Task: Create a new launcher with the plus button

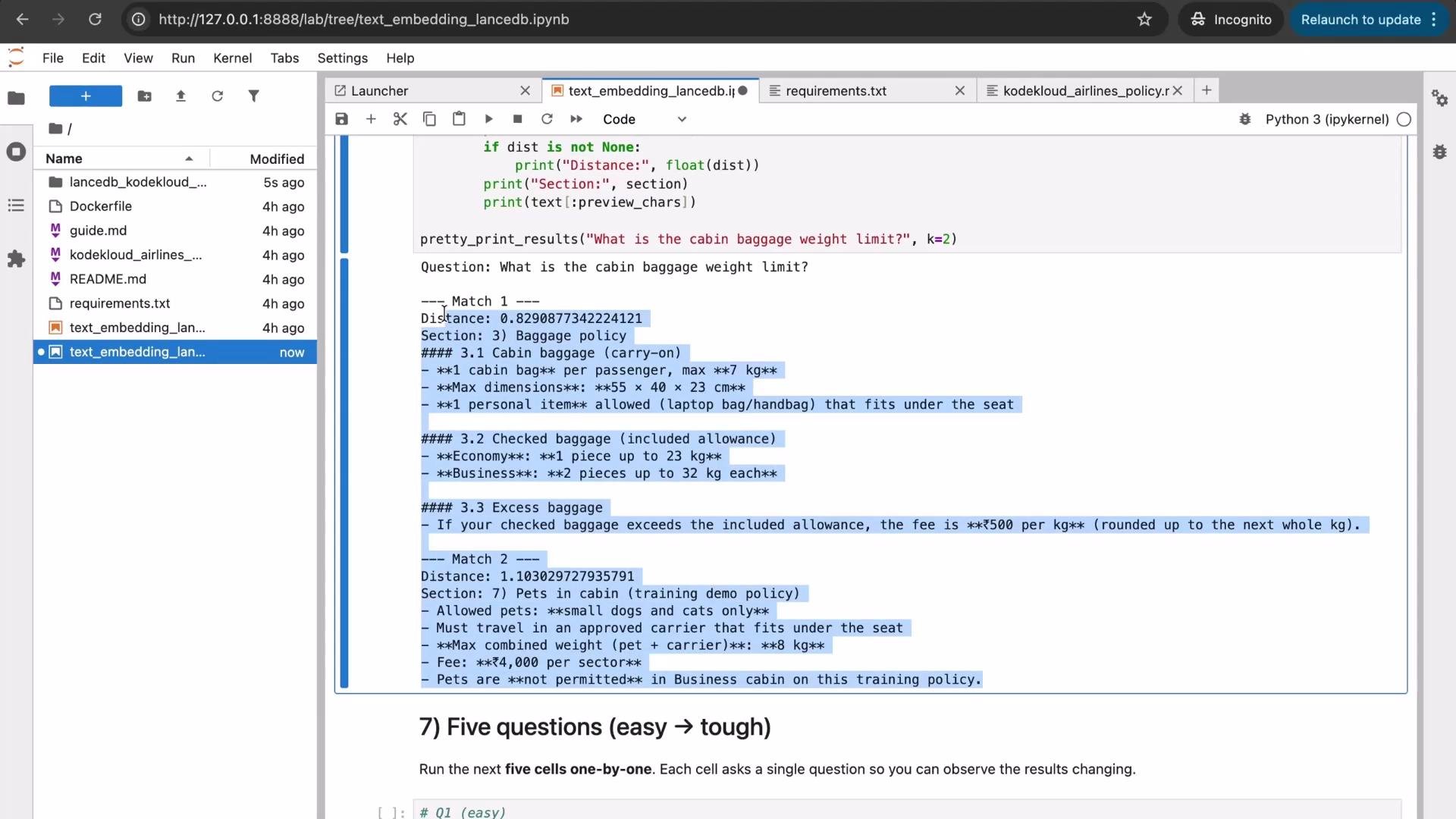Action: click(x=86, y=96)
